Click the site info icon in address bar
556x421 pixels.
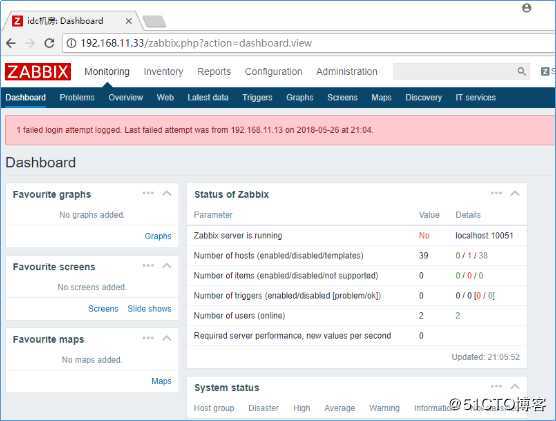tap(71, 43)
